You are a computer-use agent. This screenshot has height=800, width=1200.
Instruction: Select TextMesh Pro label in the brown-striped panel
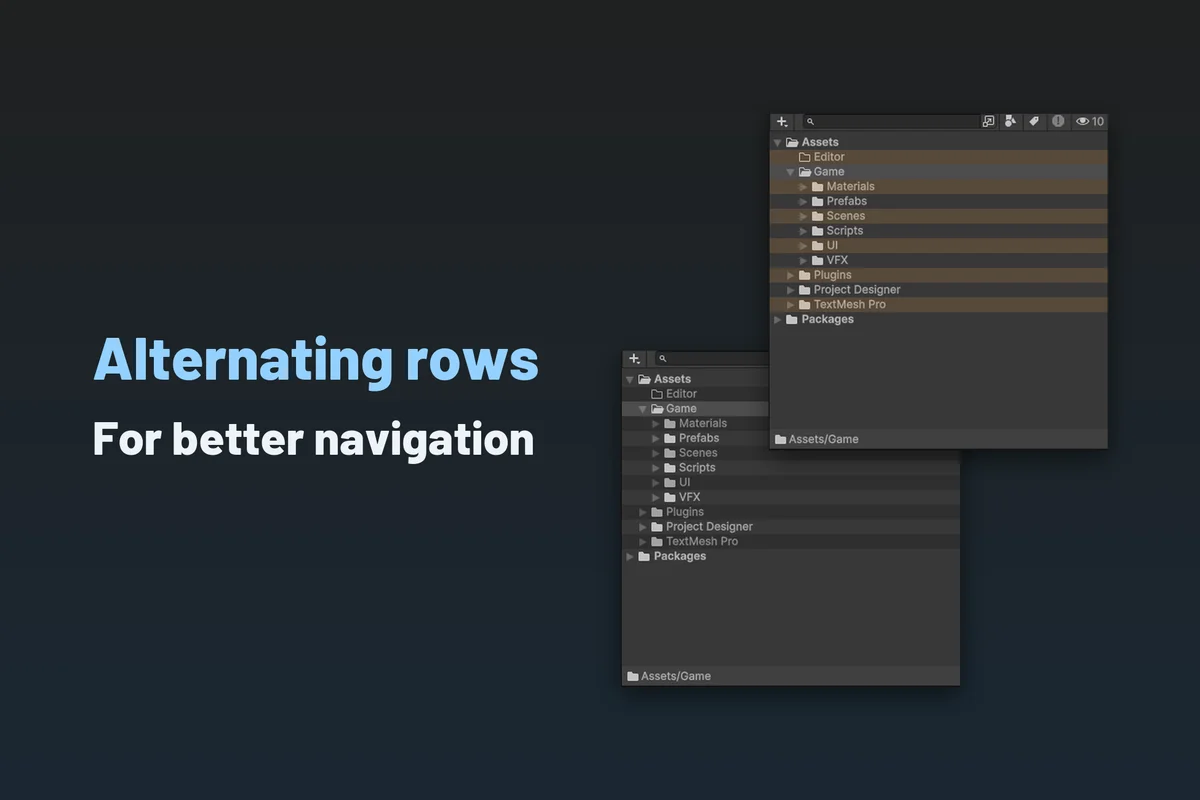point(850,305)
